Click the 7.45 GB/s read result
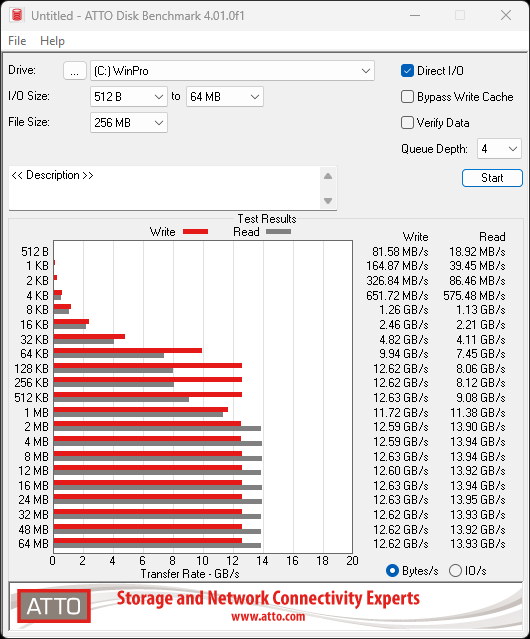The image size is (530, 639). coord(481,354)
